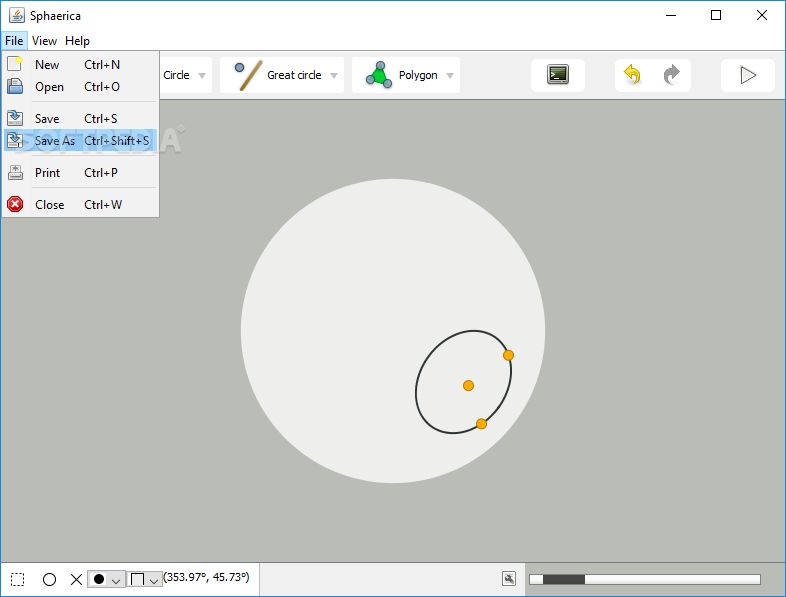Click the Sphaerica Java app icon

[17, 16]
